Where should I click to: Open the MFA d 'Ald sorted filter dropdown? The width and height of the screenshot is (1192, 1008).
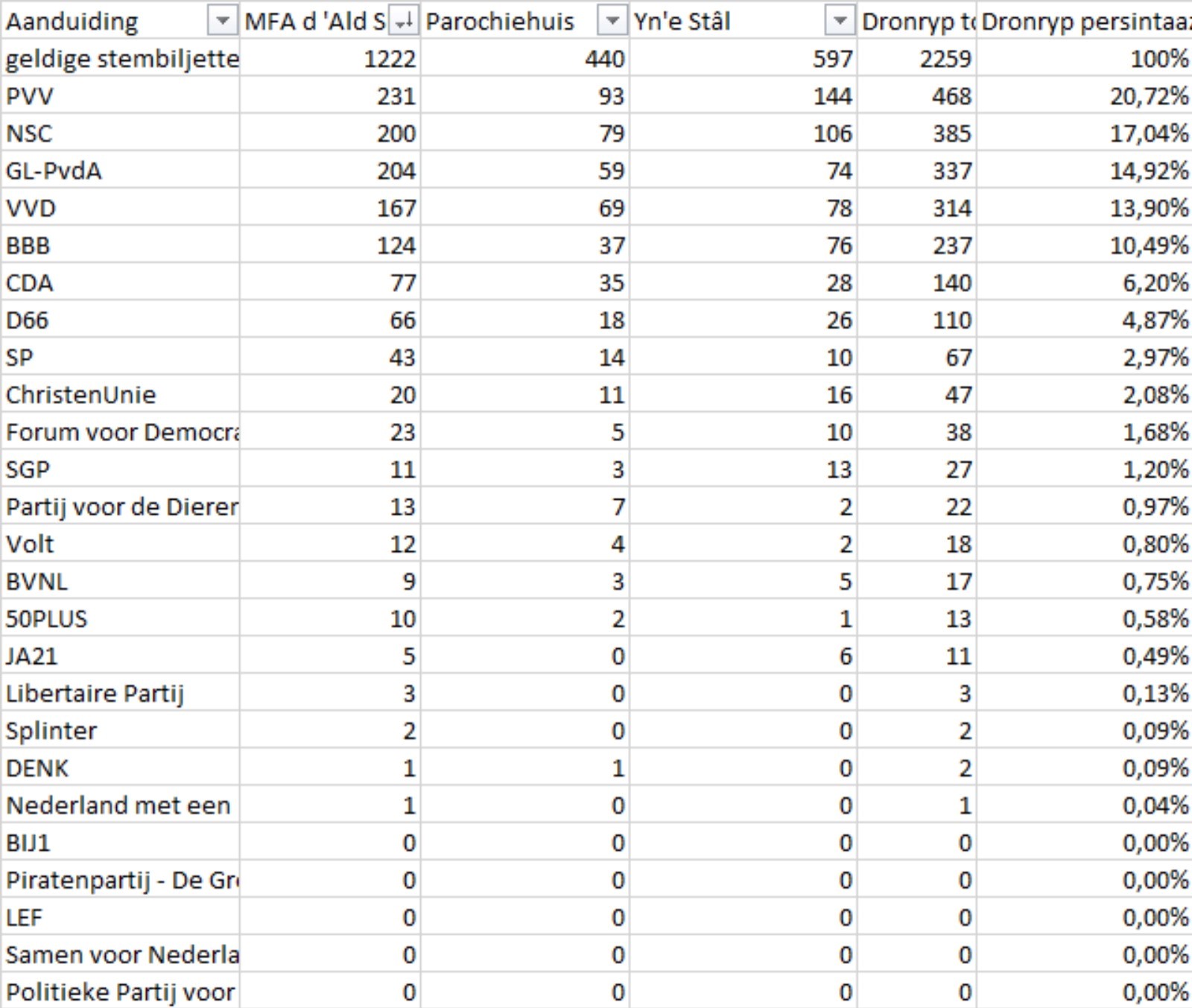(x=403, y=22)
